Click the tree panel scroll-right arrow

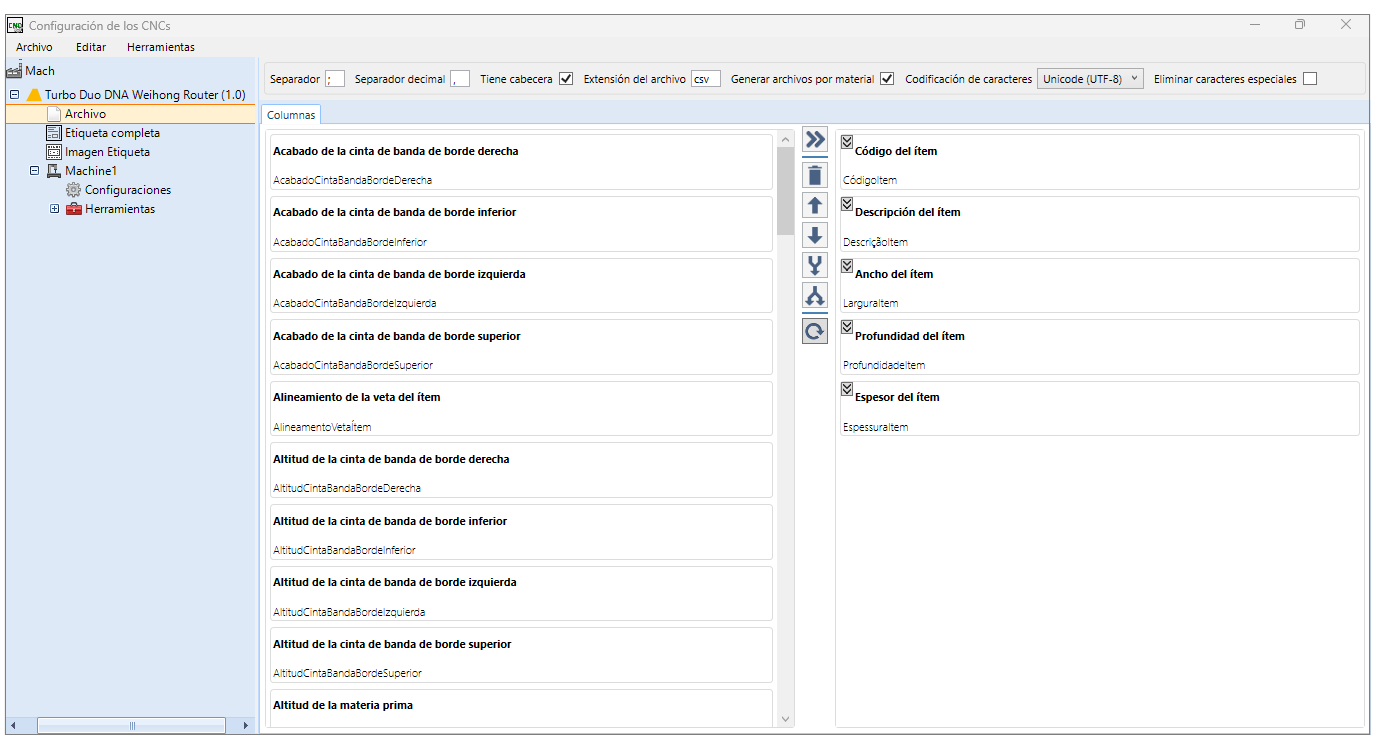[247, 726]
